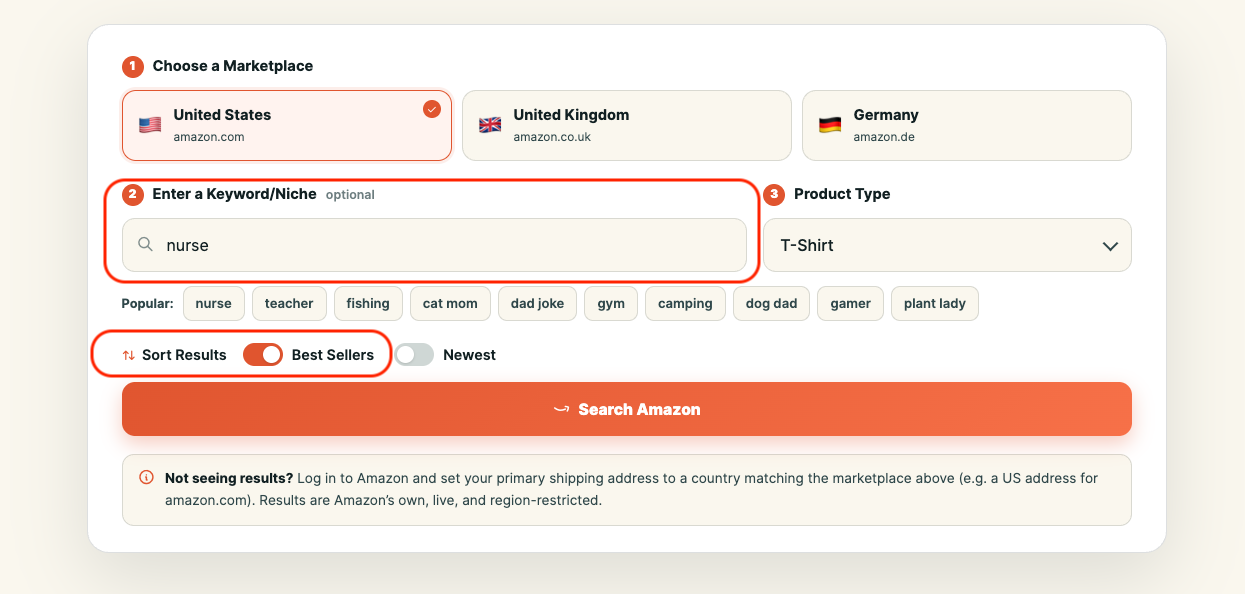Choose the popular keyword dog dad chip

tap(771, 304)
